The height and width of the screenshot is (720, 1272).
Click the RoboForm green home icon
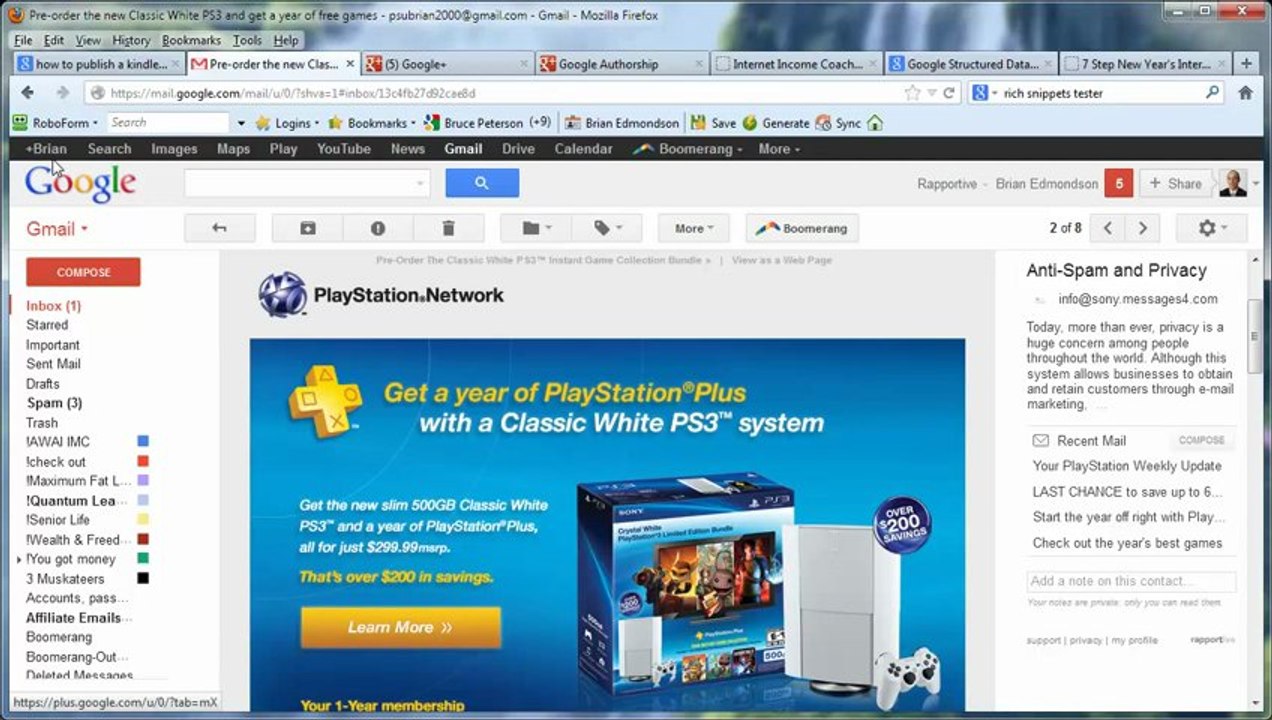875,123
